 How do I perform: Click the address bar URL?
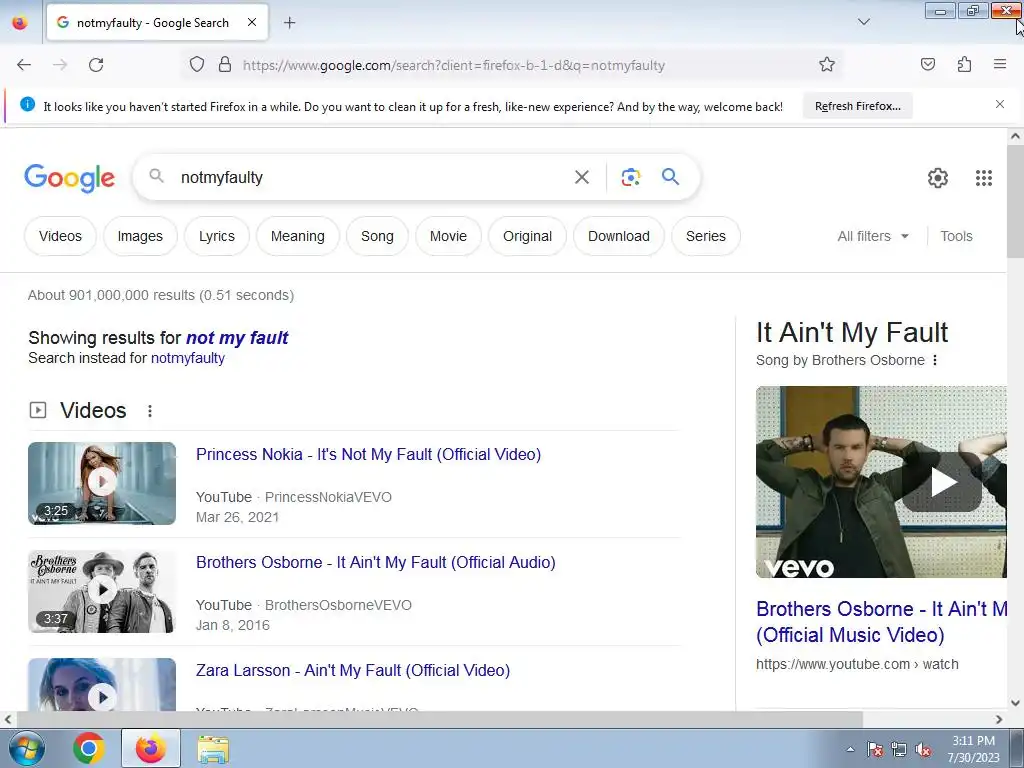click(454, 65)
